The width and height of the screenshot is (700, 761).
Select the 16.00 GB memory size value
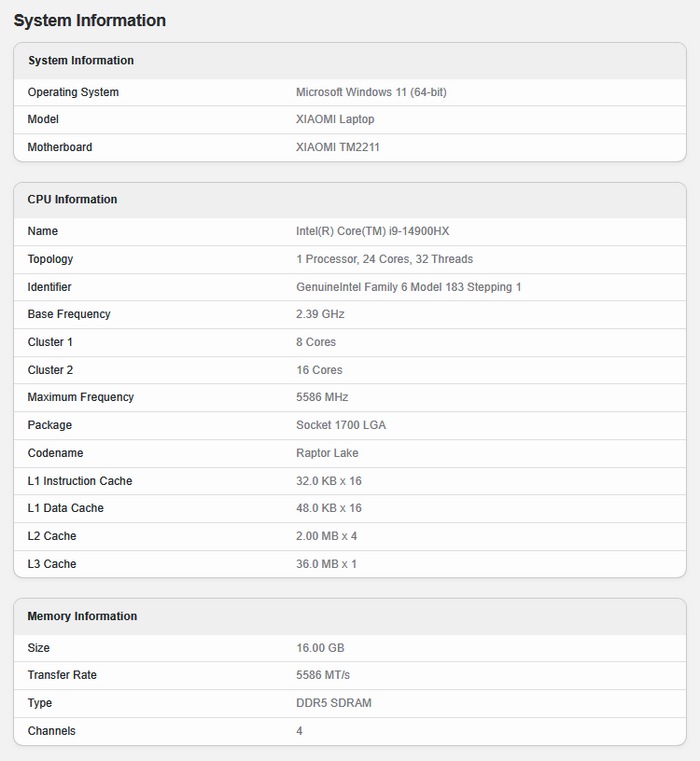point(320,648)
